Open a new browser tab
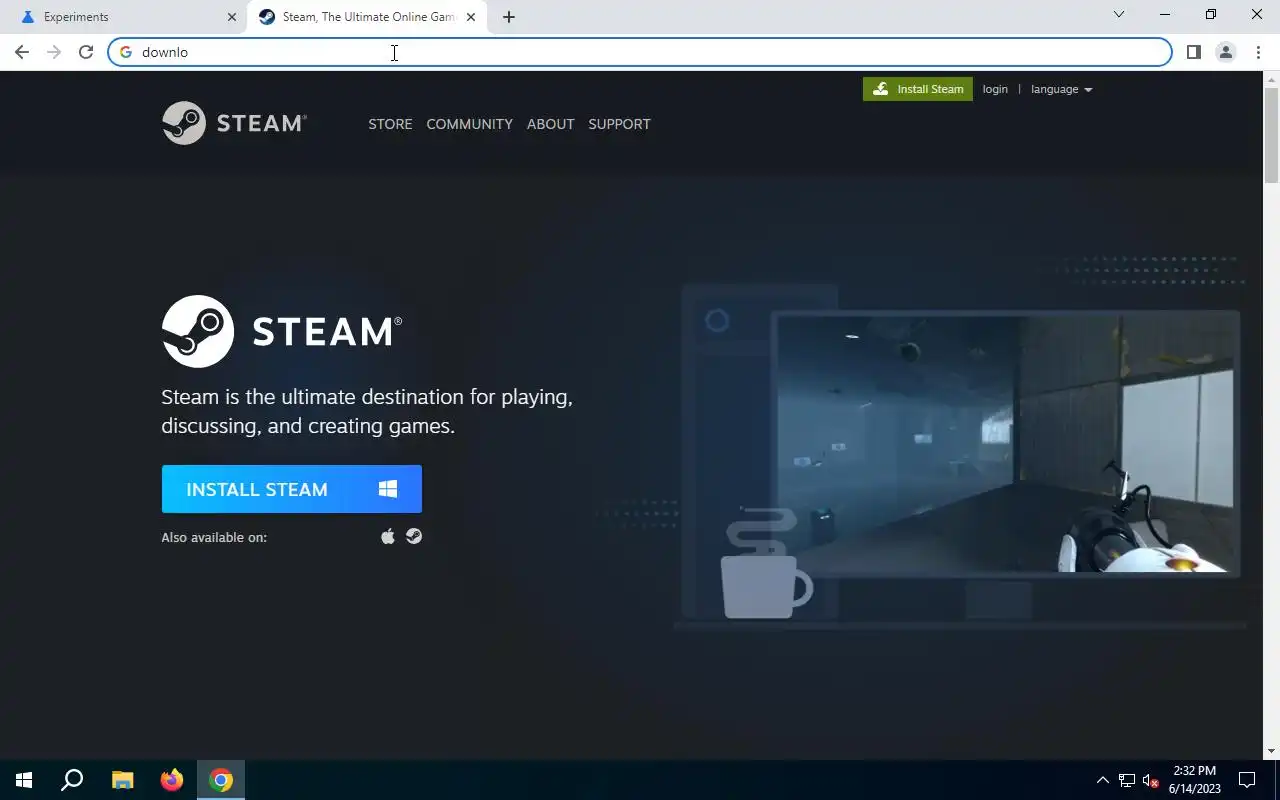This screenshot has height=800, width=1280. tap(509, 17)
